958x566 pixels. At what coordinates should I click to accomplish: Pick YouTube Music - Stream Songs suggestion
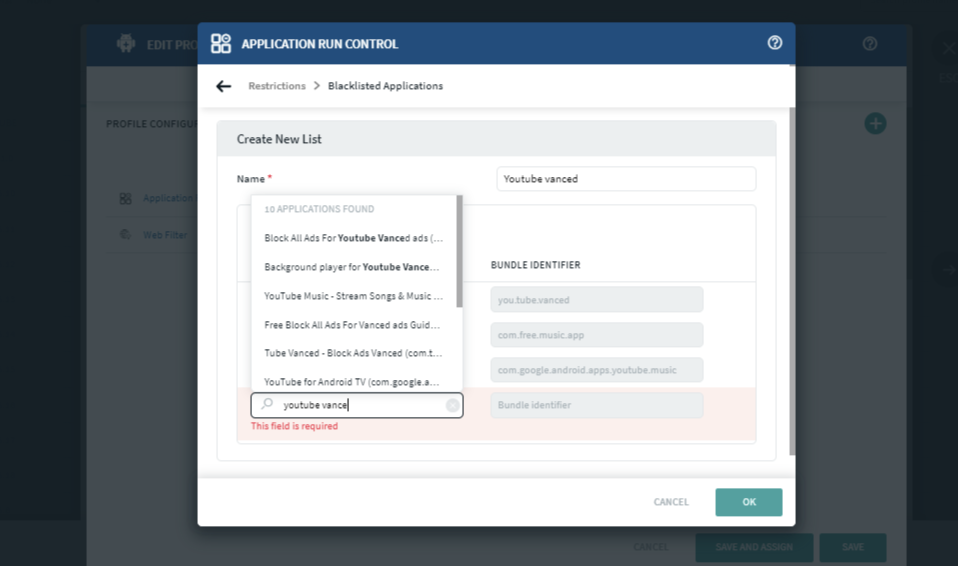353,296
